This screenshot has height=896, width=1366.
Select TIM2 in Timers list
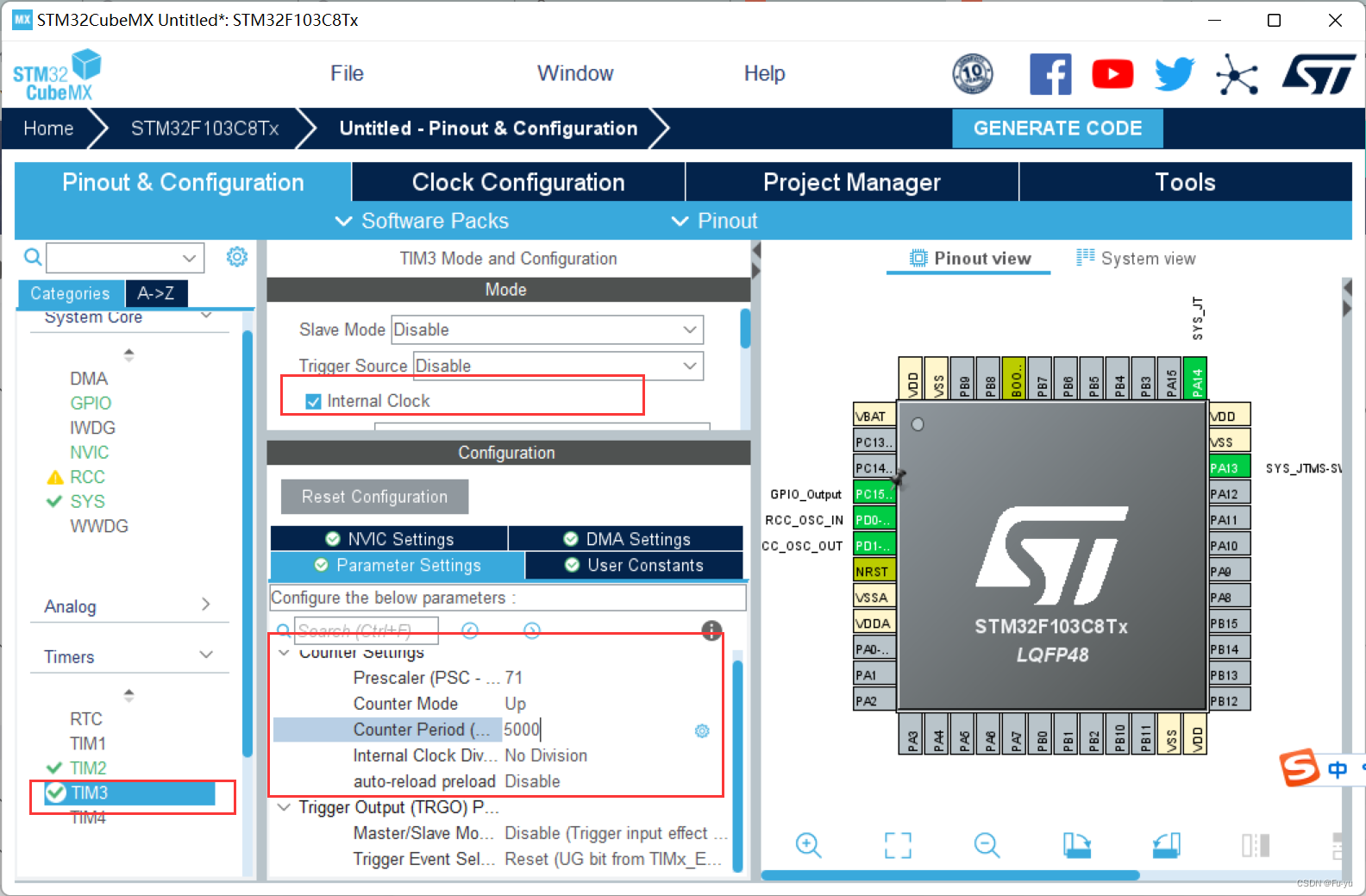pos(88,768)
